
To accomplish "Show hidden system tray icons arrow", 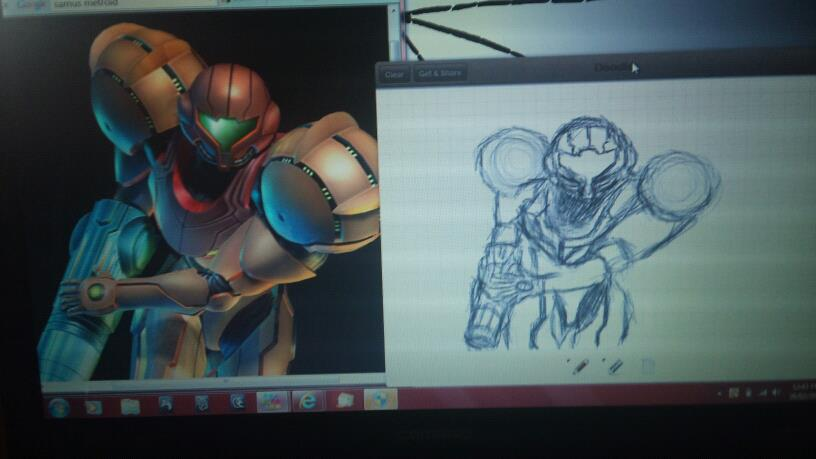I will click(720, 394).
